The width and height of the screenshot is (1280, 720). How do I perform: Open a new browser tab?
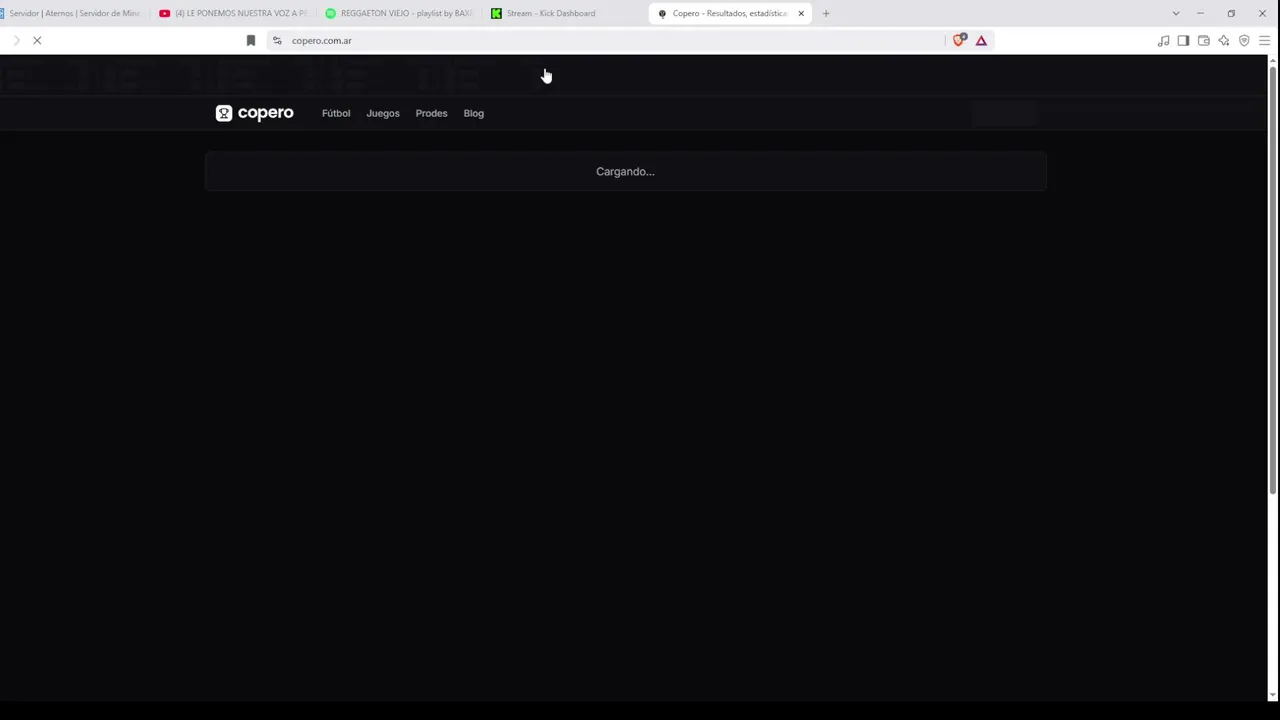826,13
